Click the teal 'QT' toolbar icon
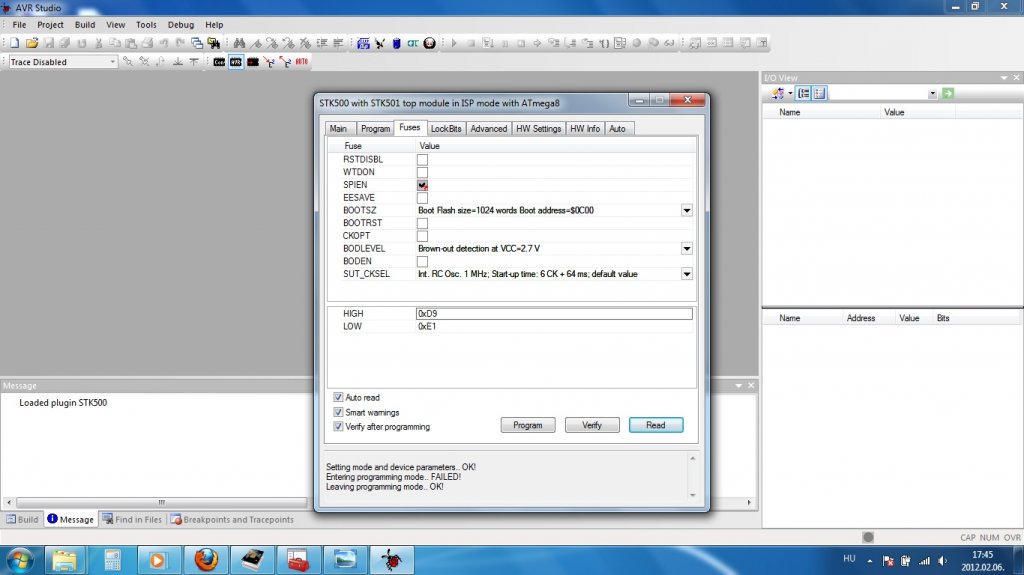Image resolution: width=1024 pixels, height=575 pixels. coord(413,43)
